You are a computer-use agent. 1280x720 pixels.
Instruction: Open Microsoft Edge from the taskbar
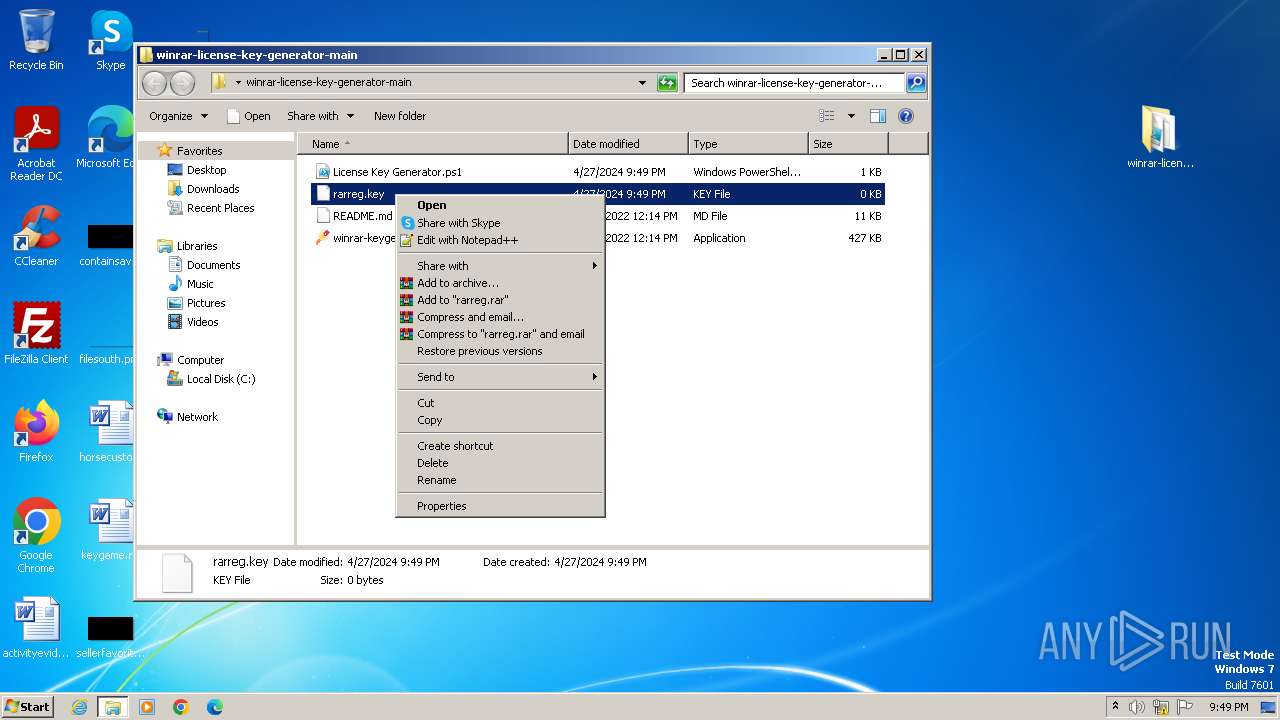point(214,707)
